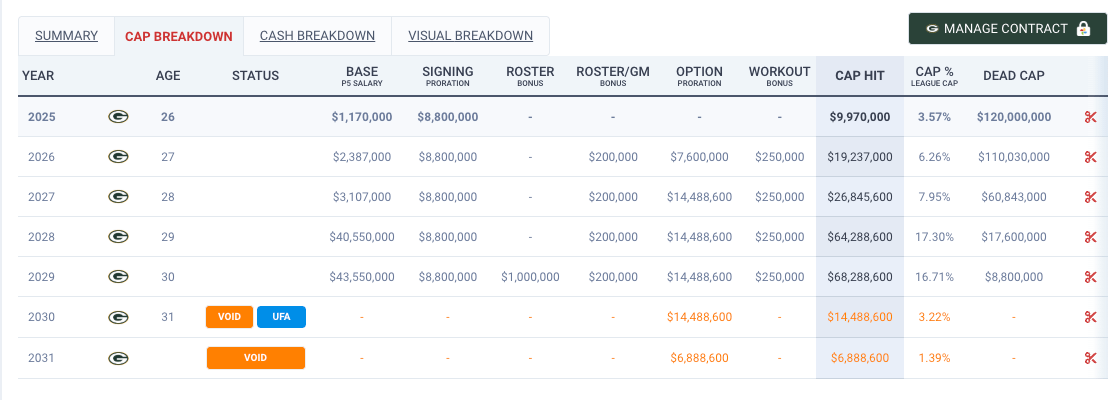Viewport: 1118px width, 400px height.
Task: Click the scissors cut icon for 2028
Action: (x=1090, y=237)
